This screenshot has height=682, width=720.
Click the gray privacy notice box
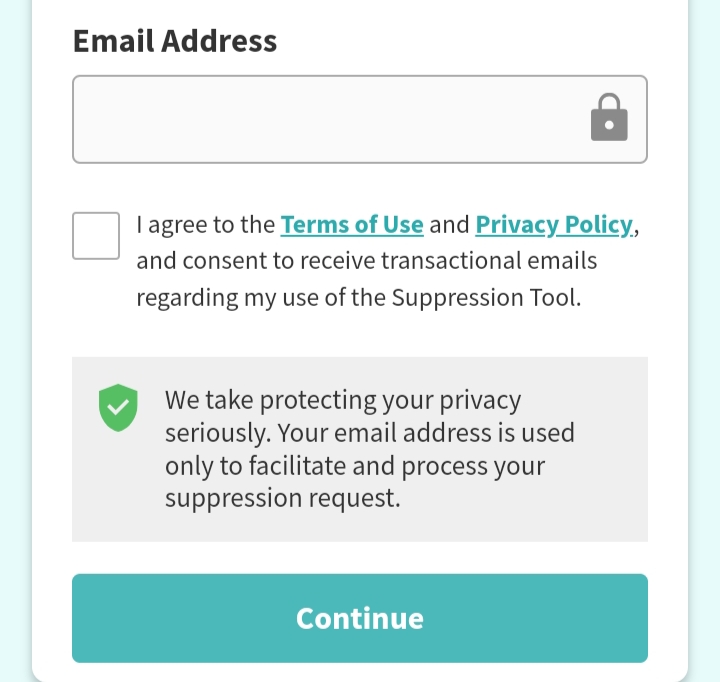pyautogui.click(x=360, y=449)
